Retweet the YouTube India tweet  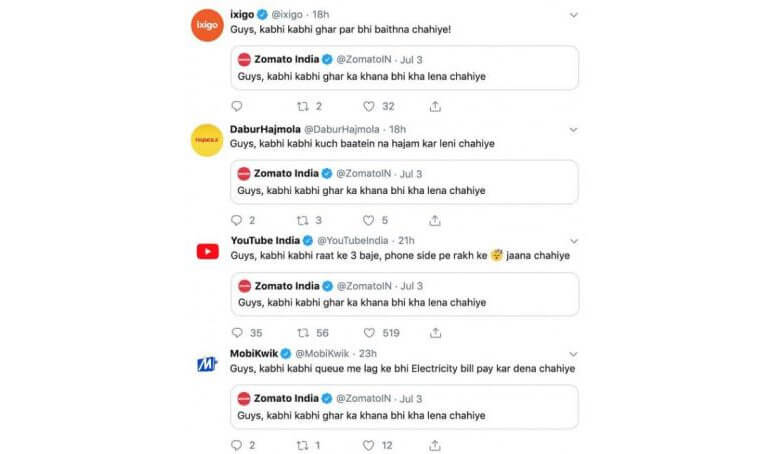pos(303,333)
